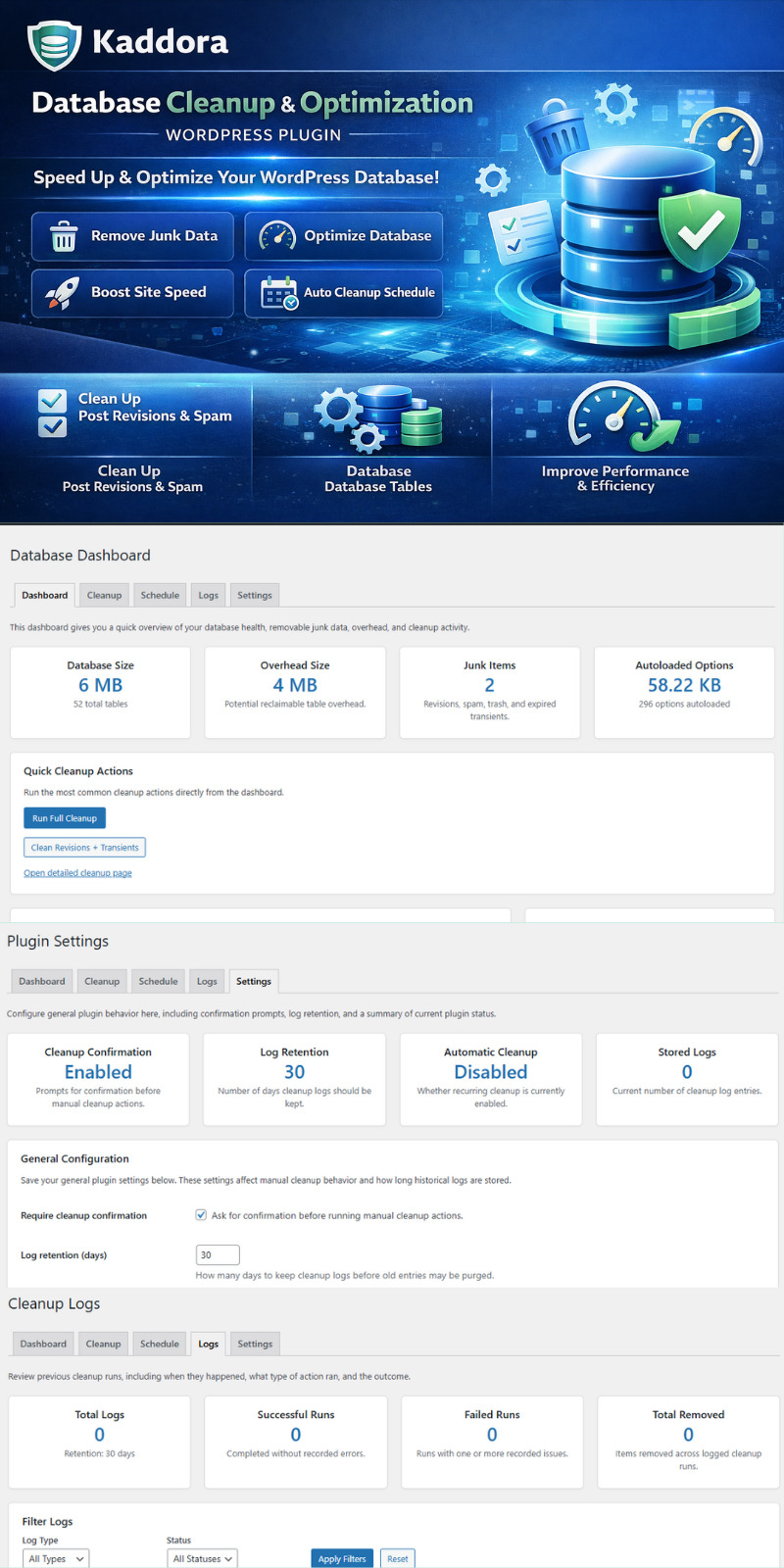Click the Failed Runs value 0

[x=492, y=1435]
